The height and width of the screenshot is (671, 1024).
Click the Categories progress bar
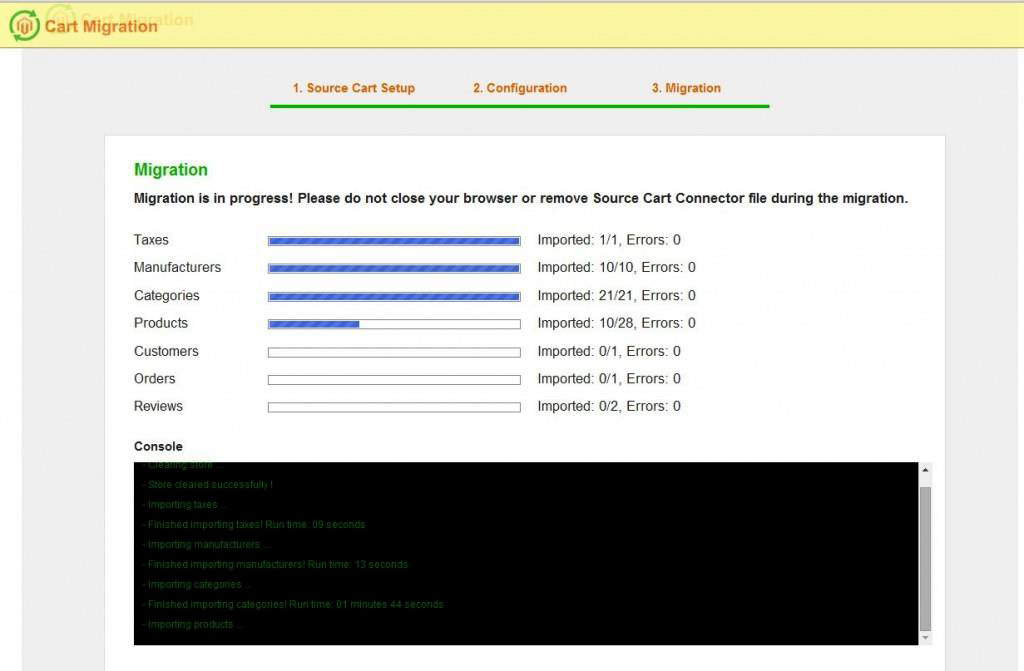tap(394, 296)
